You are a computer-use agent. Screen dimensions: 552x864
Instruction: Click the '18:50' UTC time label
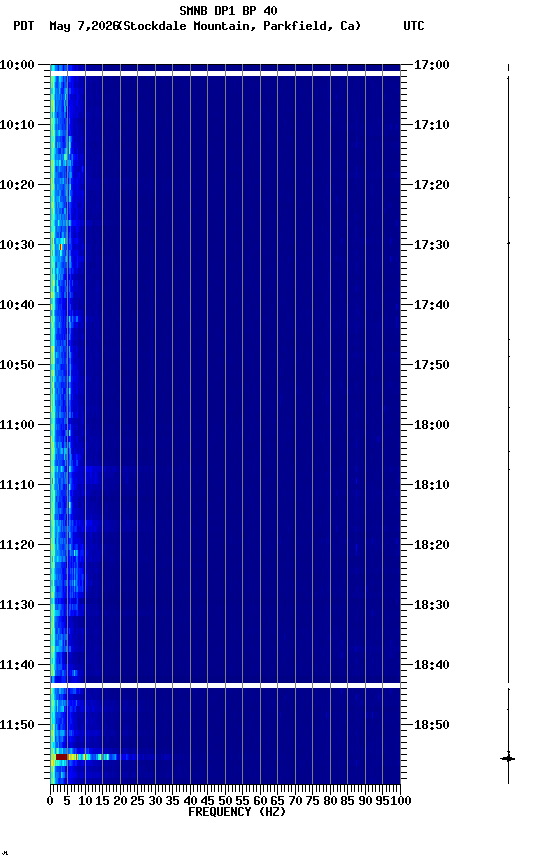432,726
